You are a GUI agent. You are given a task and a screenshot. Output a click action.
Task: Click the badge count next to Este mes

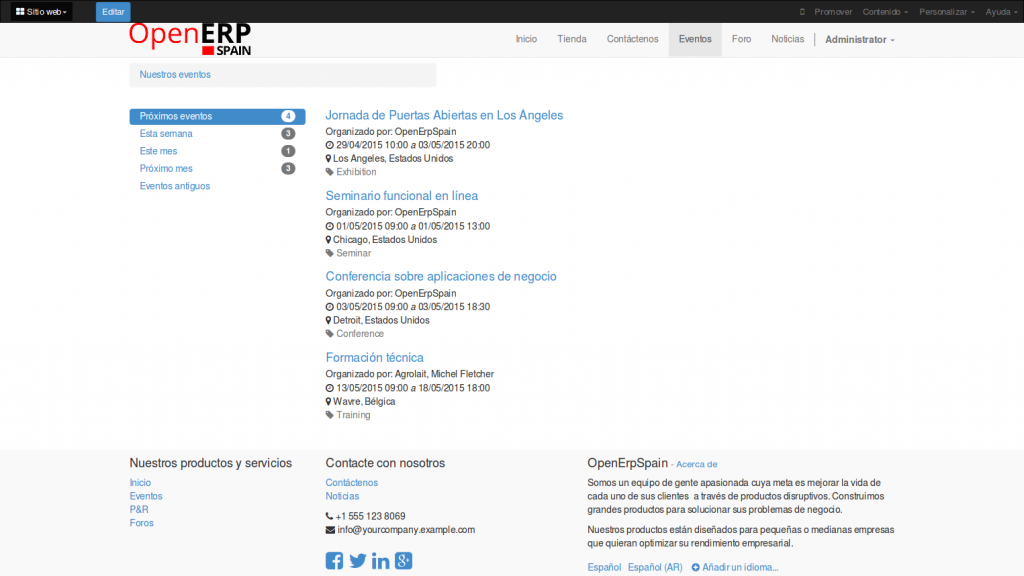(288, 151)
